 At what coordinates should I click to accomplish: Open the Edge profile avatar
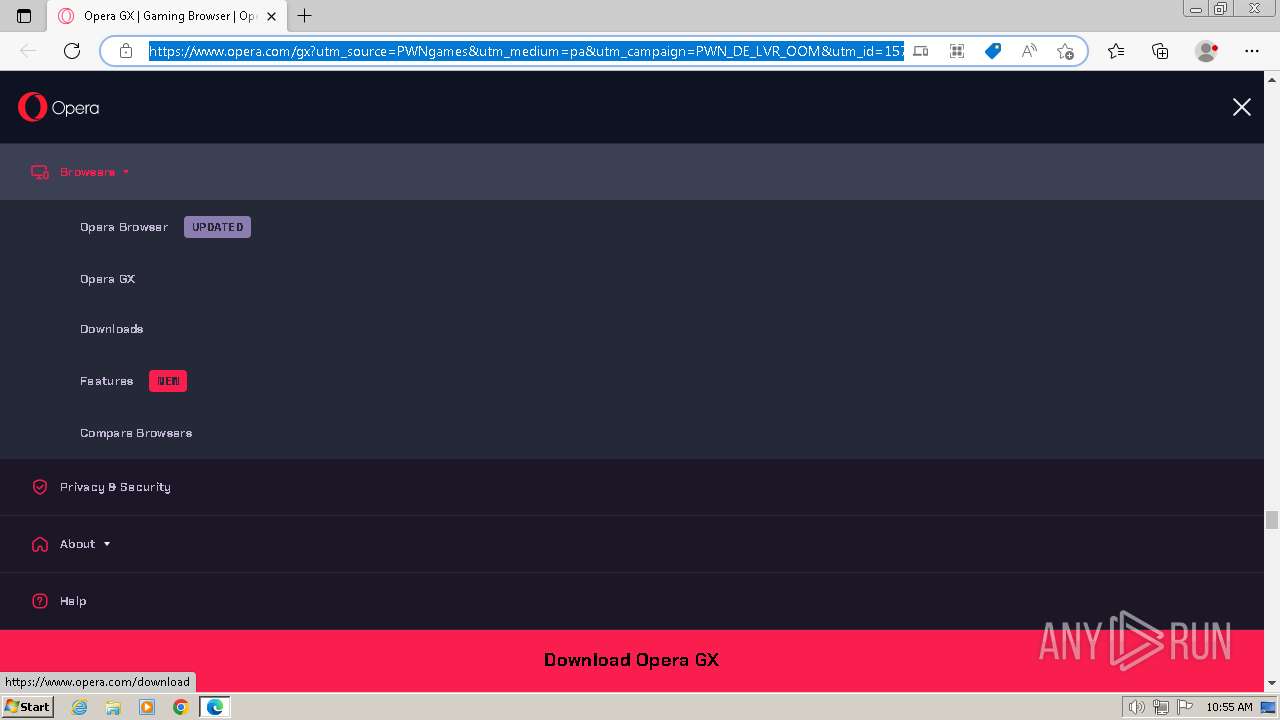tap(1207, 51)
